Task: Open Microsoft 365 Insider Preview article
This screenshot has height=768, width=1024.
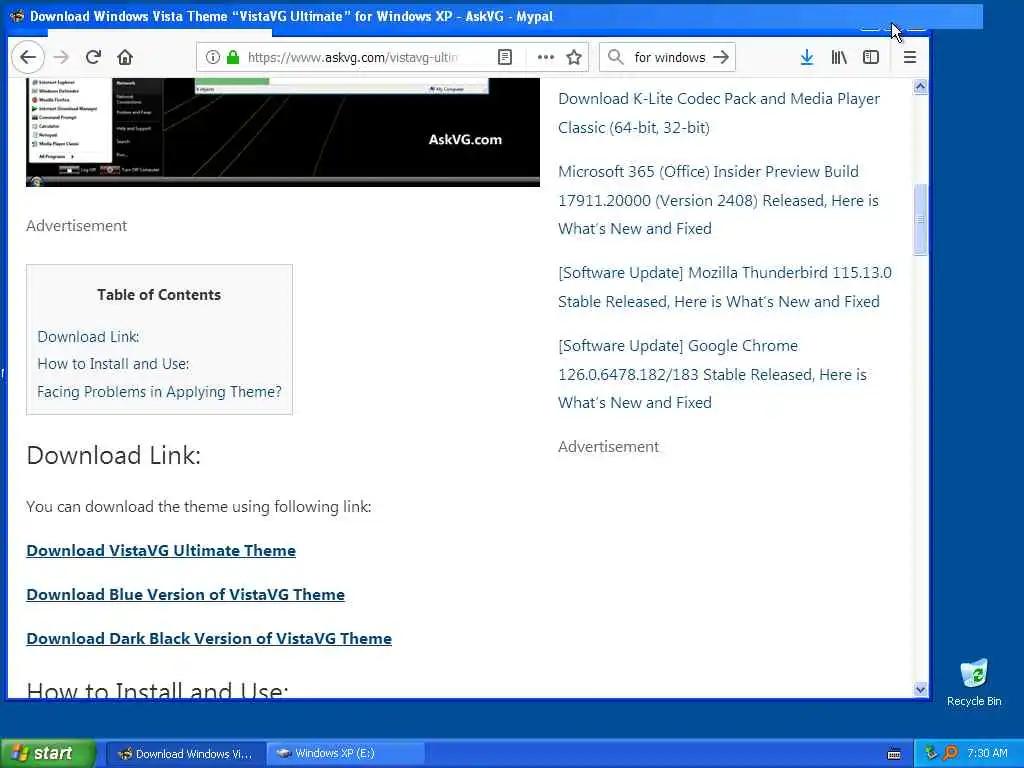Action: 718,200
